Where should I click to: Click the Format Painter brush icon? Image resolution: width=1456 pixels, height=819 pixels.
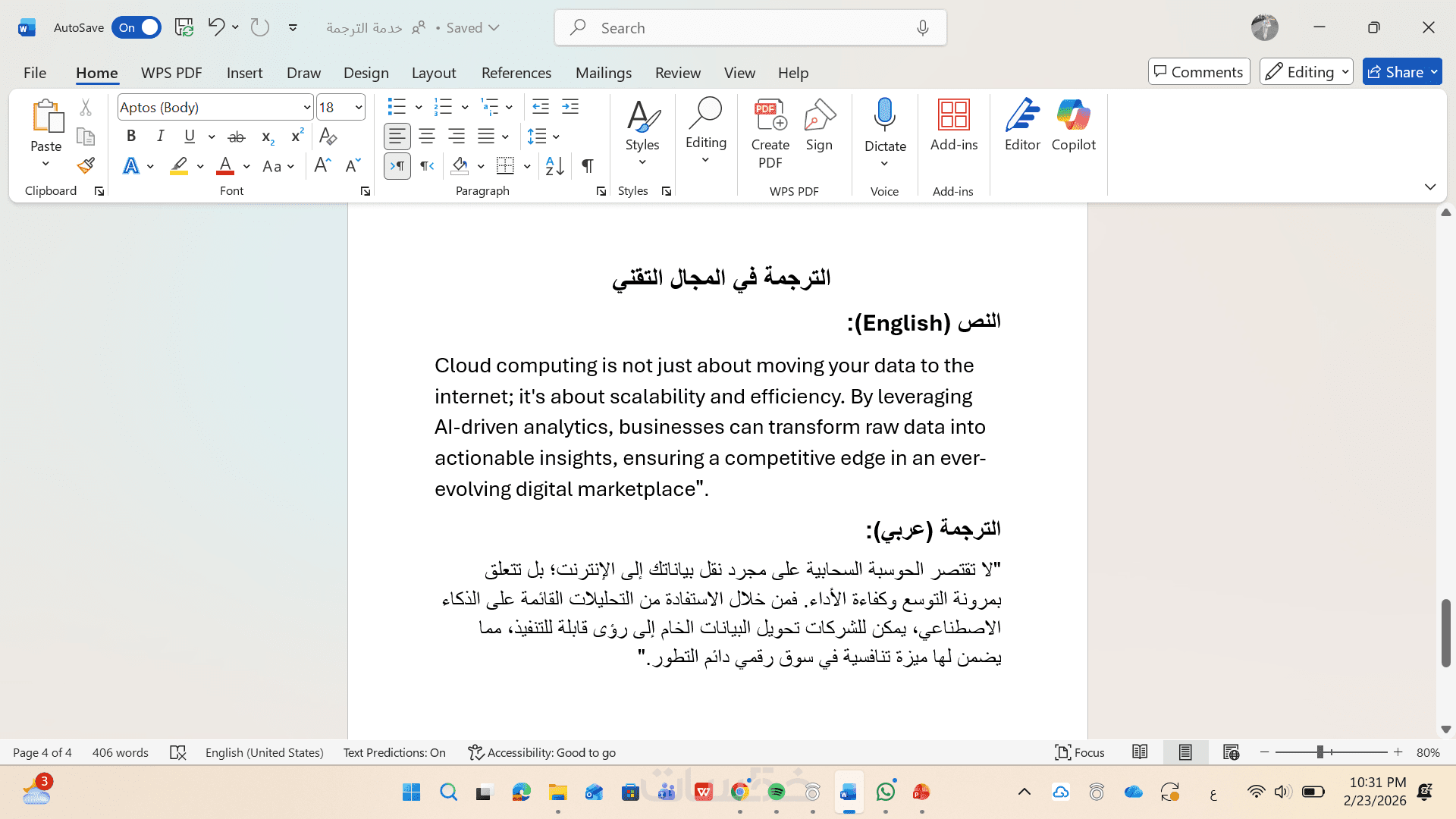click(x=86, y=165)
